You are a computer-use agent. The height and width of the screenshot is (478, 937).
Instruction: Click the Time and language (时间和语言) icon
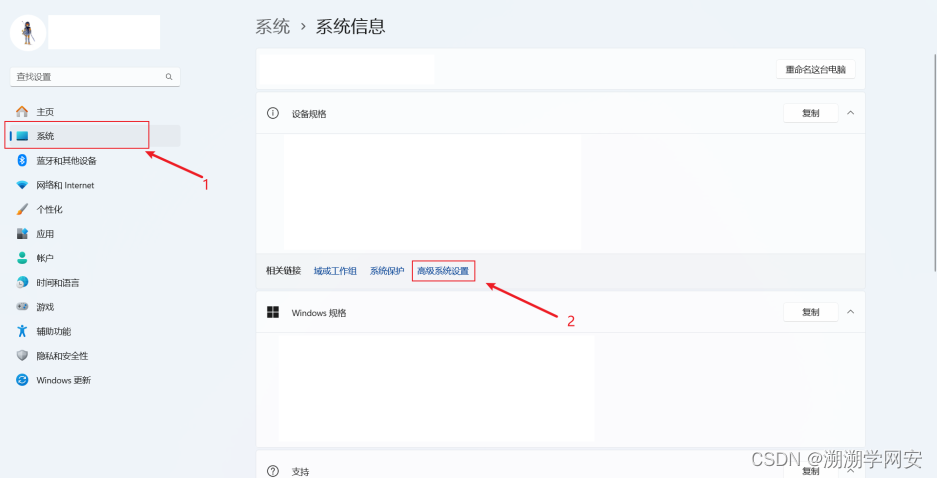coord(22,282)
